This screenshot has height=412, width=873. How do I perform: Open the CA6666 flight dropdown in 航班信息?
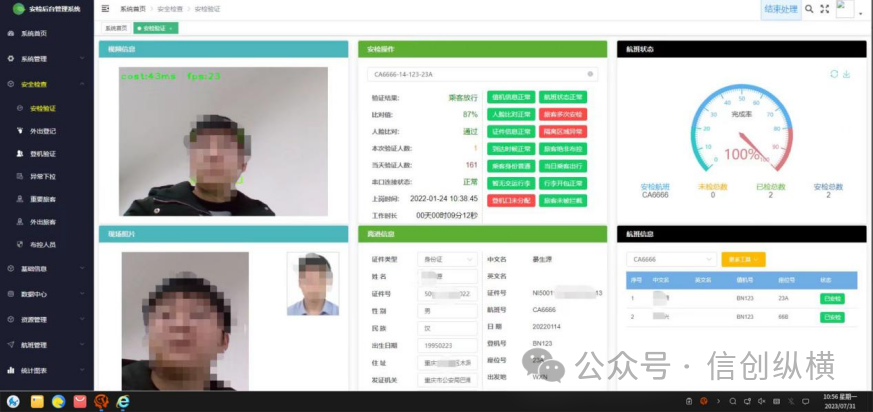pyautogui.click(x=671, y=259)
